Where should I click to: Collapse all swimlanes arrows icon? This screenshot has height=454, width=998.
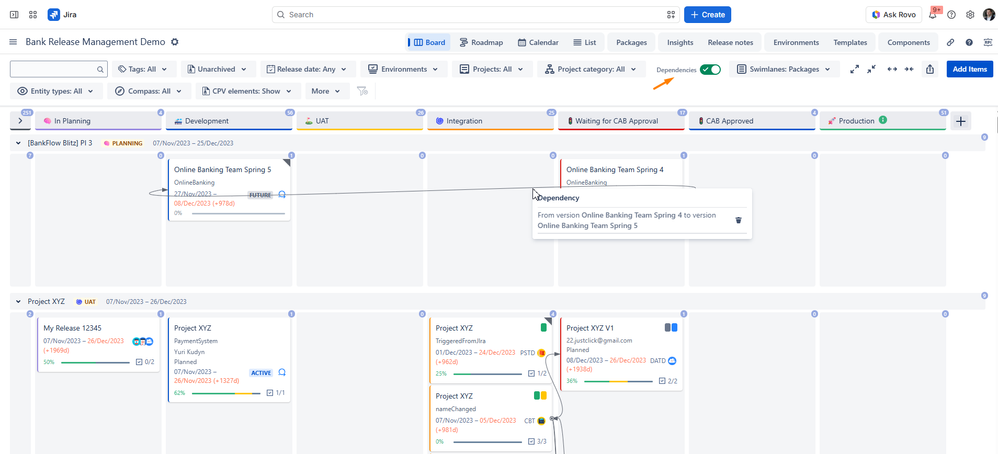(872, 69)
